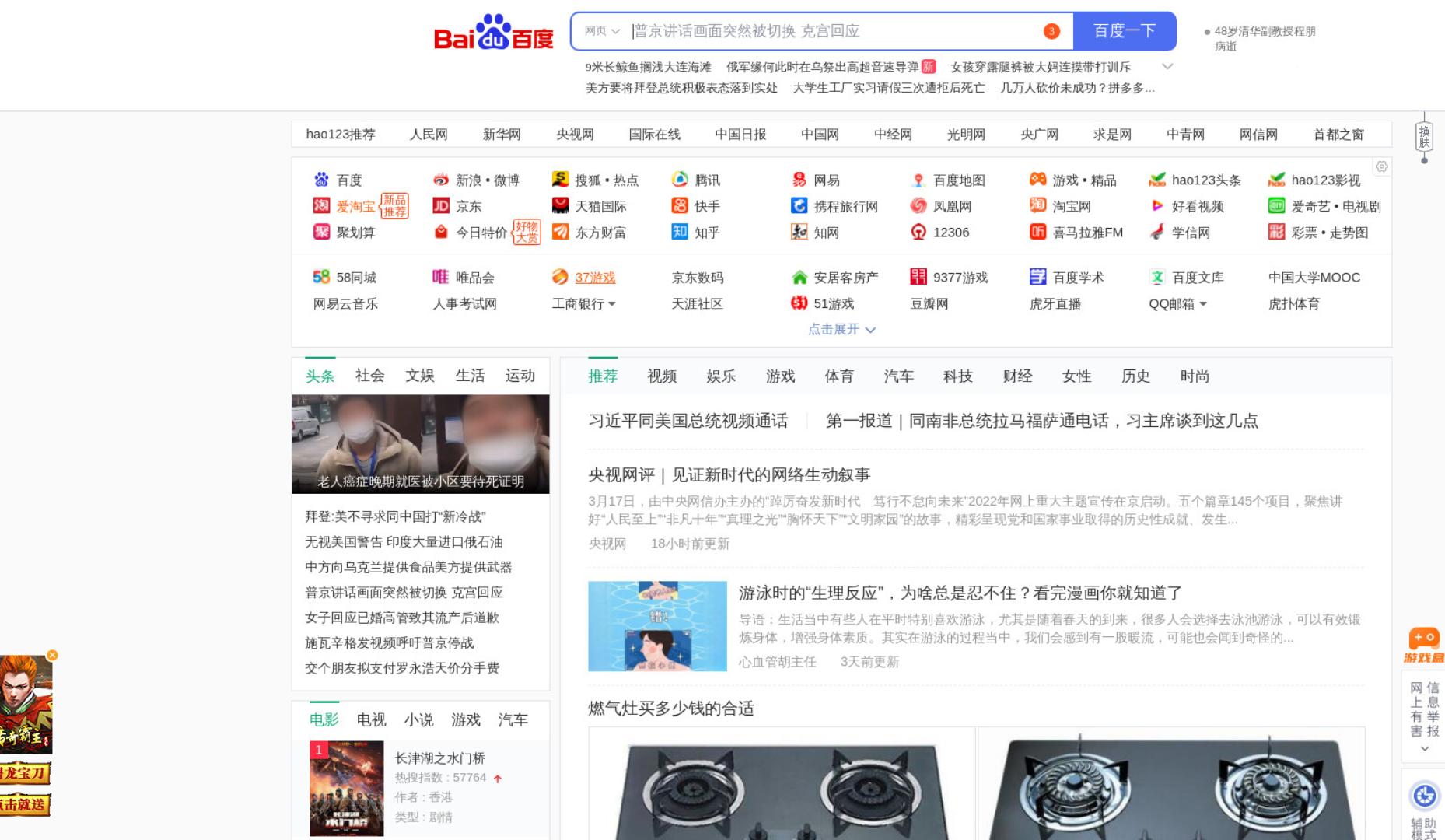This screenshot has height=840, width=1445.
Task: Click the Baidu logo
Action: click(493, 32)
